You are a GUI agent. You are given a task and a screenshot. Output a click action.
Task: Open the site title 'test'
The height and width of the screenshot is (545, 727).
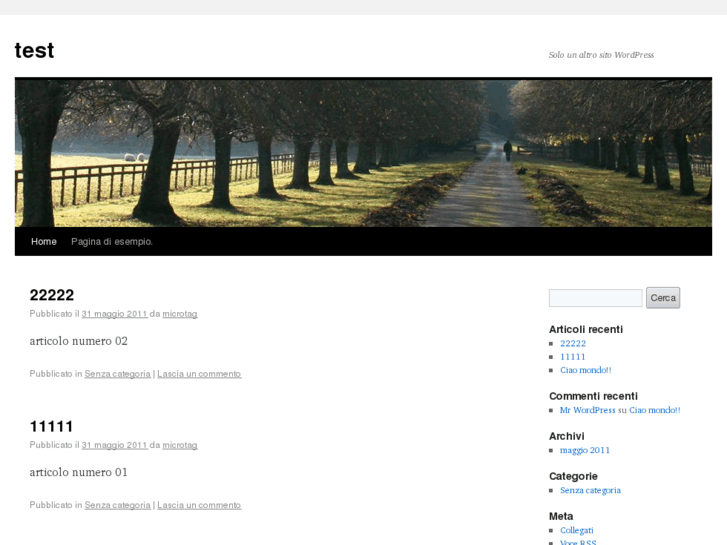[x=34, y=51]
